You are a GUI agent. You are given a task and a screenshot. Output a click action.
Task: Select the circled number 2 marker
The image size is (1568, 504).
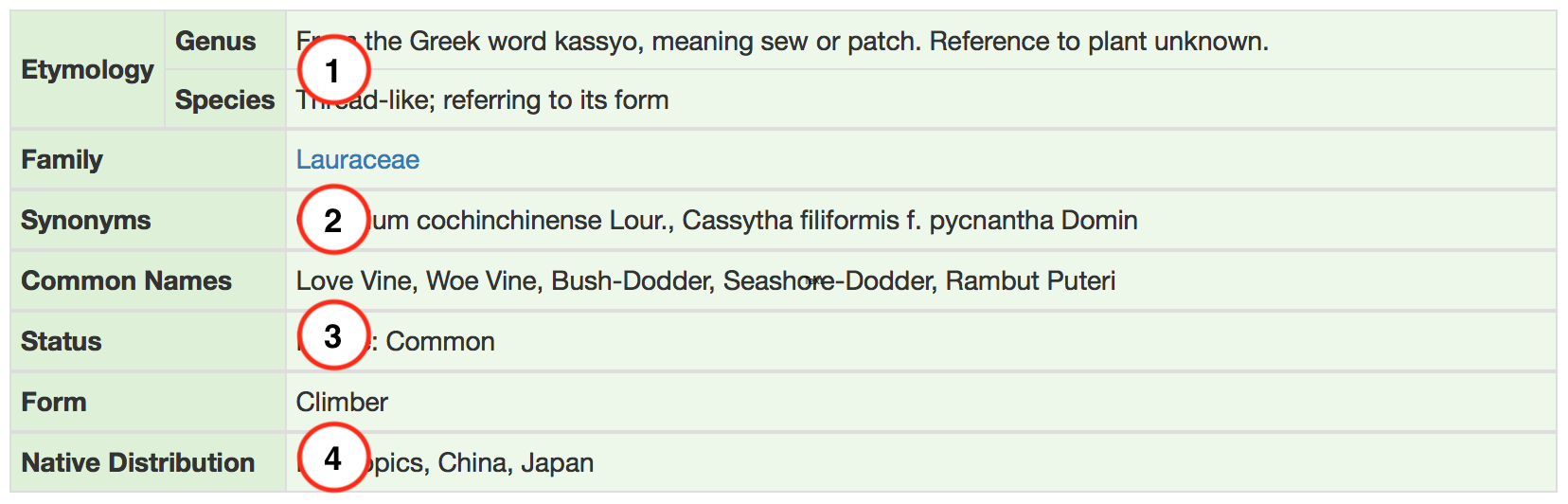tap(332, 220)
